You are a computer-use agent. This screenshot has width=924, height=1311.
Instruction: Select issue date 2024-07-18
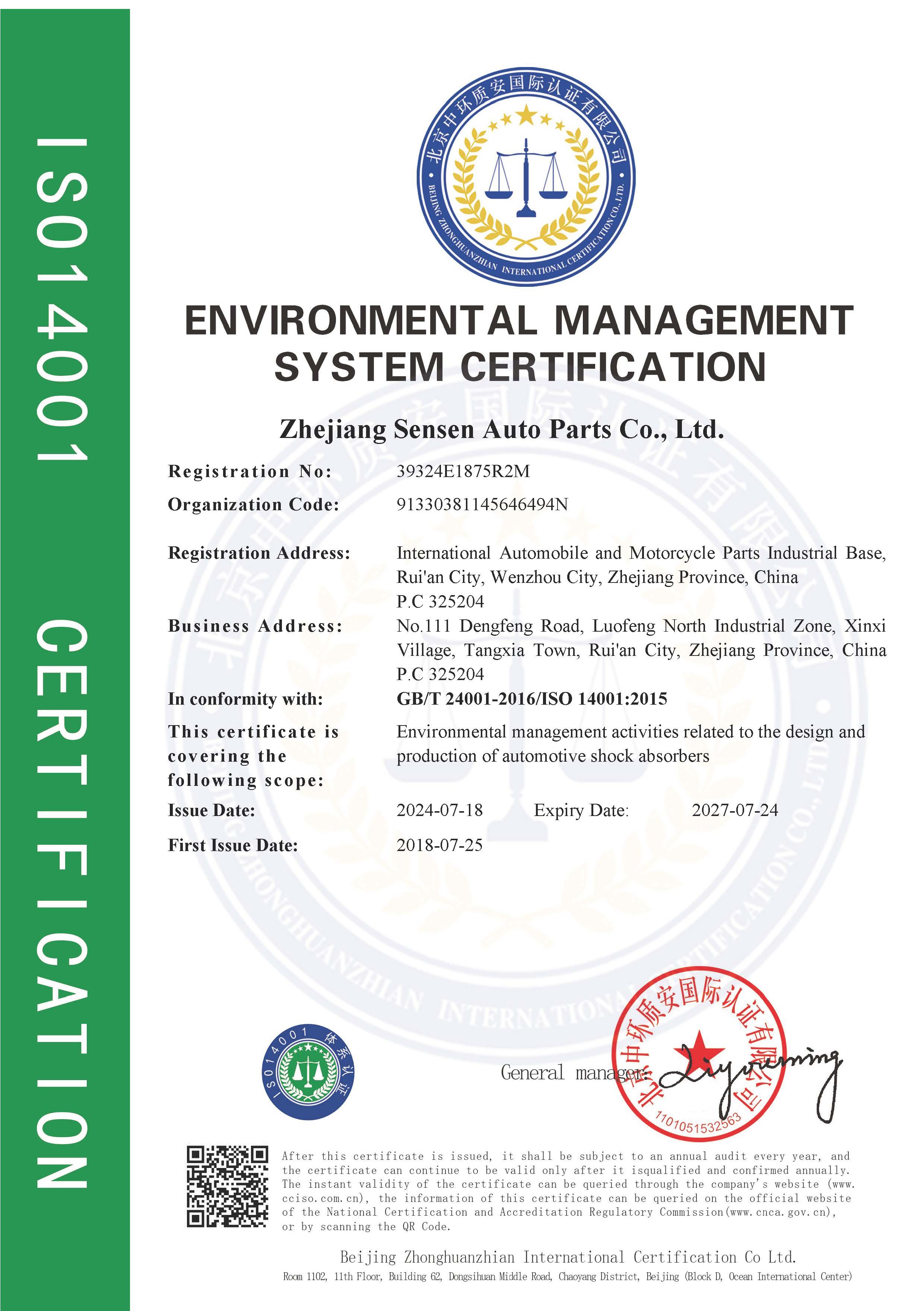click(440, 810)
